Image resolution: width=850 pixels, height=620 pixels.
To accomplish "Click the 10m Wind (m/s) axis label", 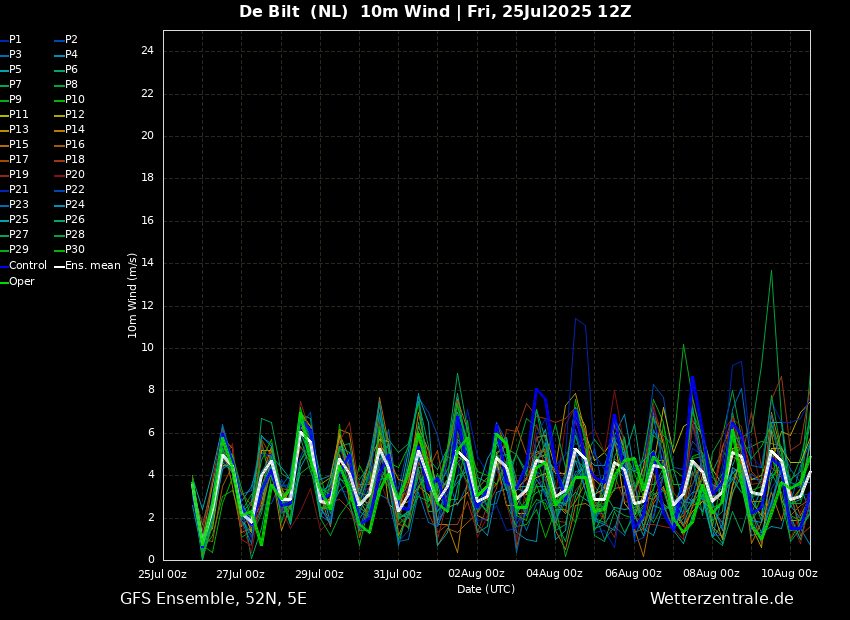I will point(133,295).
